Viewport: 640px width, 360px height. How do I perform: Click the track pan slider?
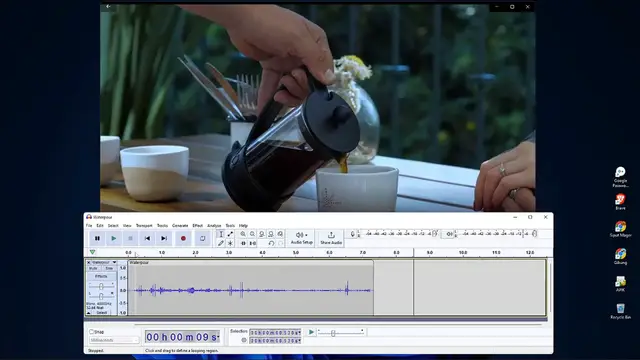[101, 296]
